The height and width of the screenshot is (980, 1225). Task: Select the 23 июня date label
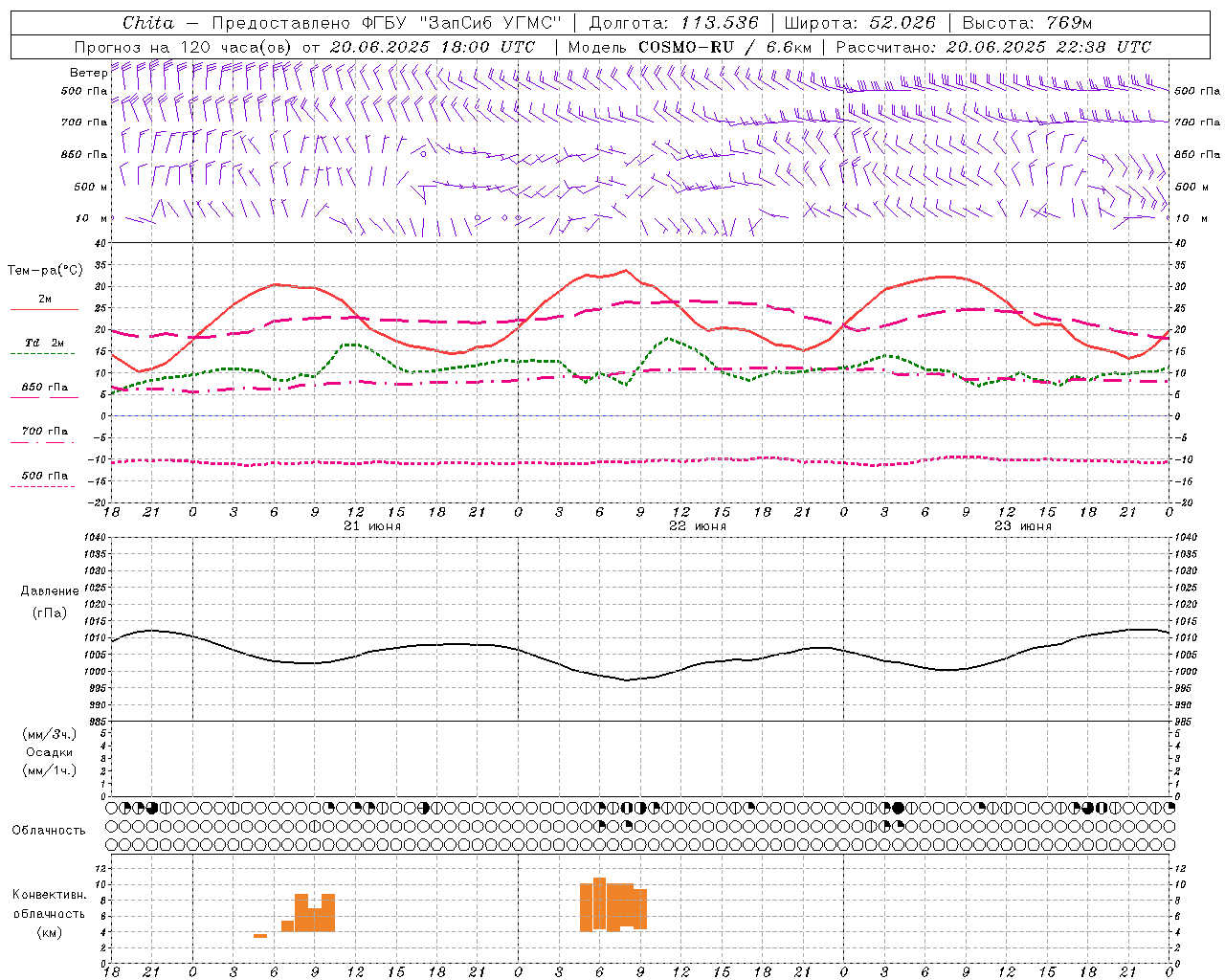[x=1022, y=526]
